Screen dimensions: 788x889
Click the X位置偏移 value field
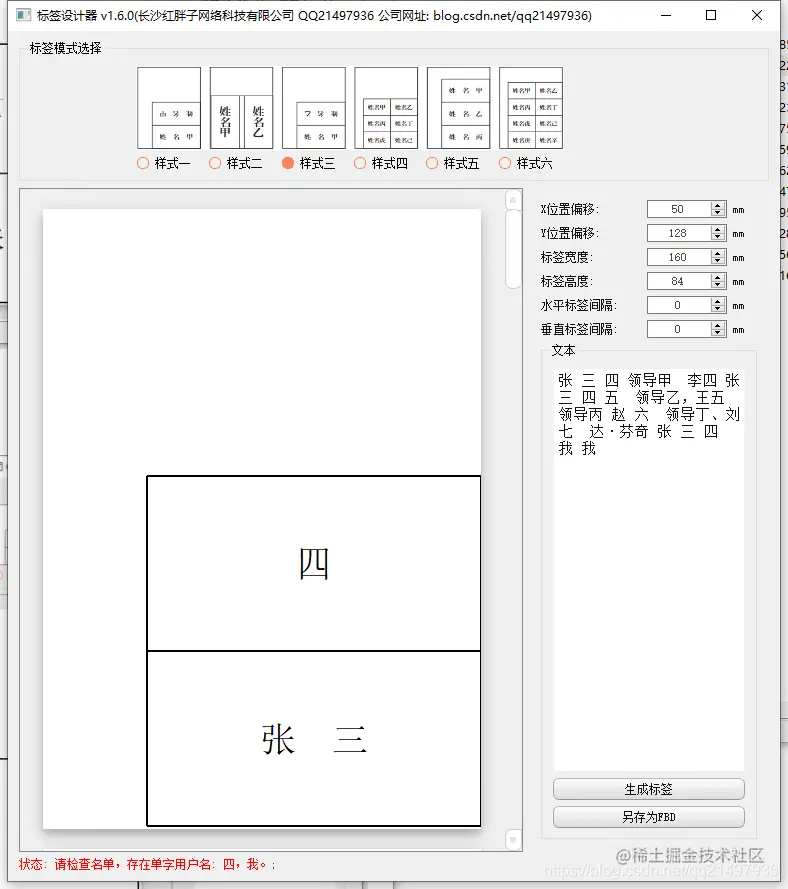point(679,209)
